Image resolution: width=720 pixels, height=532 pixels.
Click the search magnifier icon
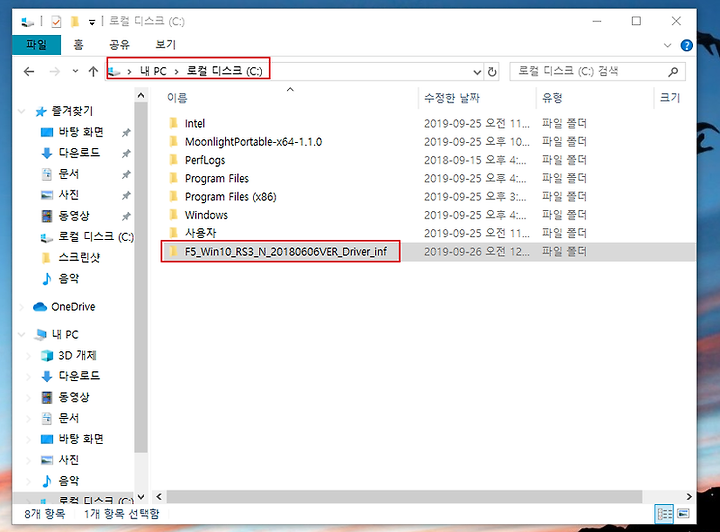(673, 72)
